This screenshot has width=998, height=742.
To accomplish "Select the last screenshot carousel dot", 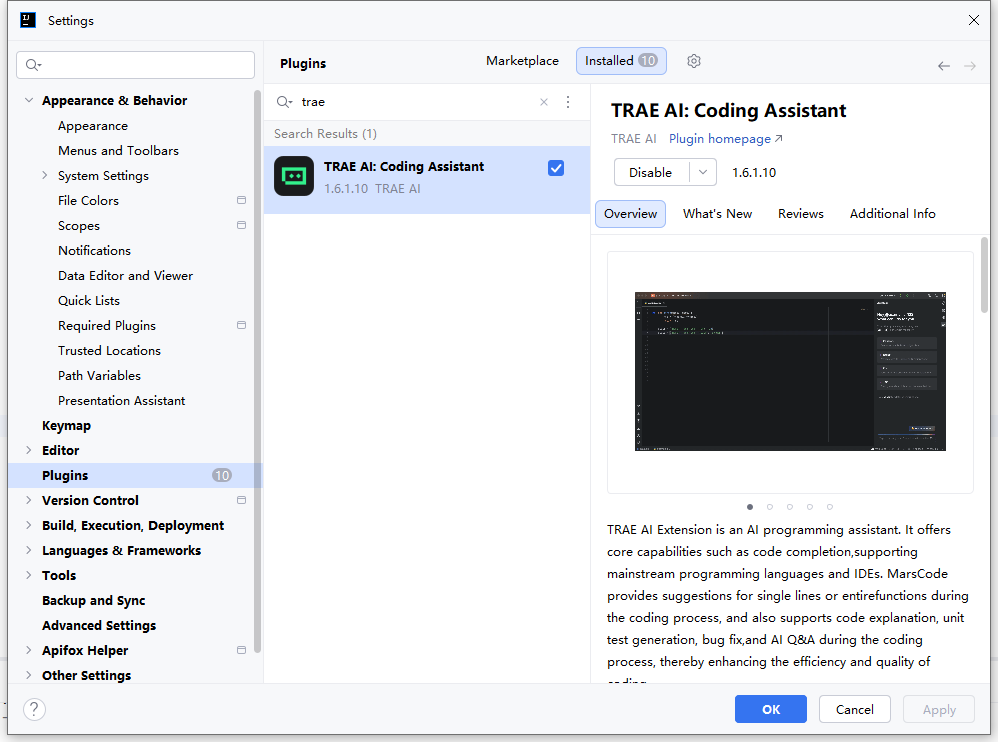I will 830,507.
